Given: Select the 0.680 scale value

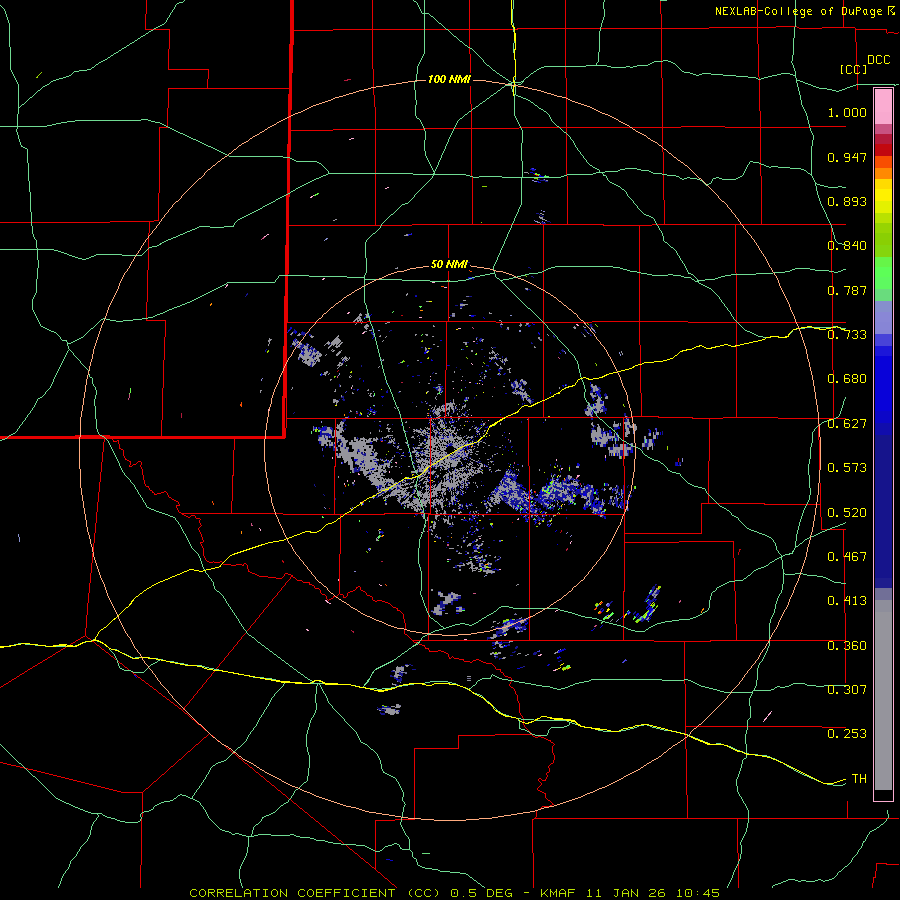Looking at the screenshot, I should (x=847, y=379).
